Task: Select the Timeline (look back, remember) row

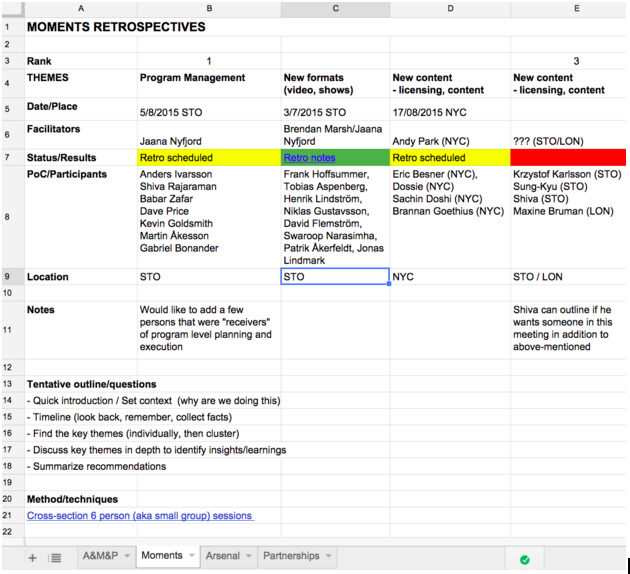Action: [129, 417]
